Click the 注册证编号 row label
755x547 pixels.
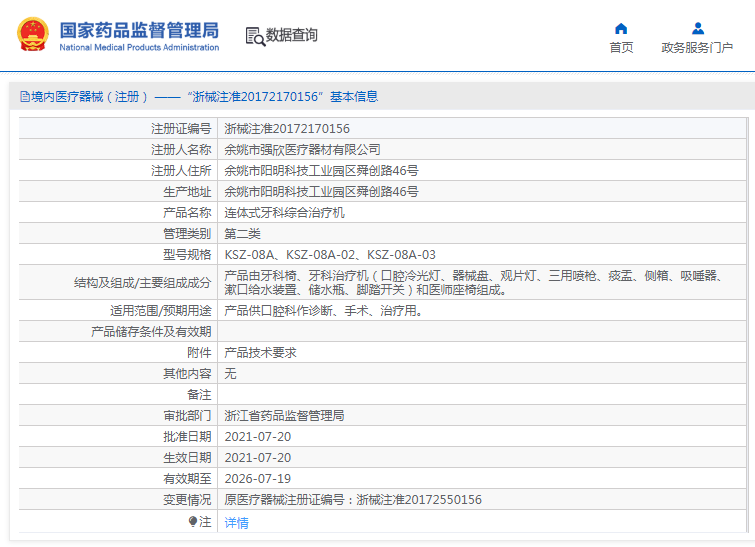[x=181, y=129]
